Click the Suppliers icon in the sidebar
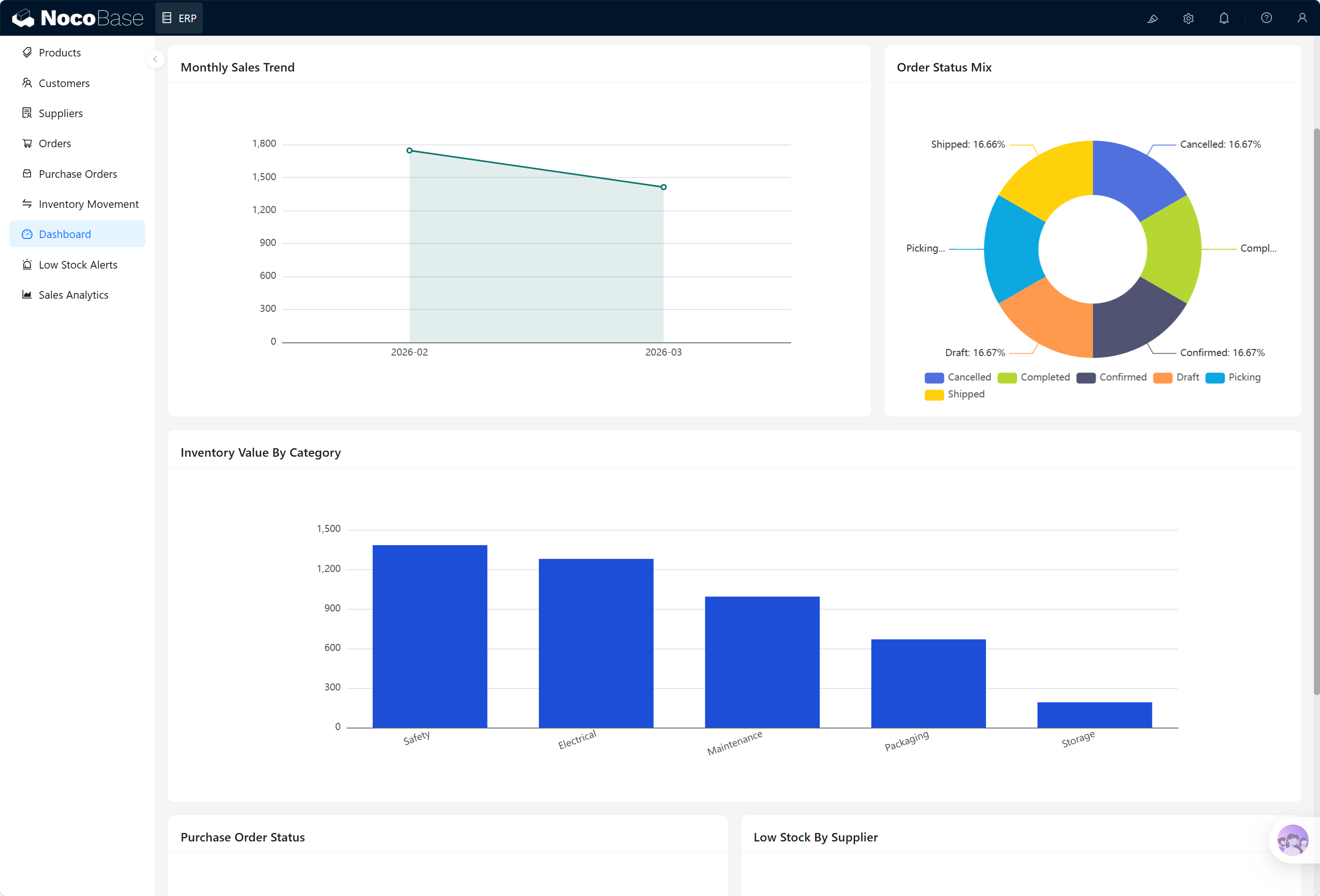This screenshot has width=1320, height=896. (x=27, y=113)
